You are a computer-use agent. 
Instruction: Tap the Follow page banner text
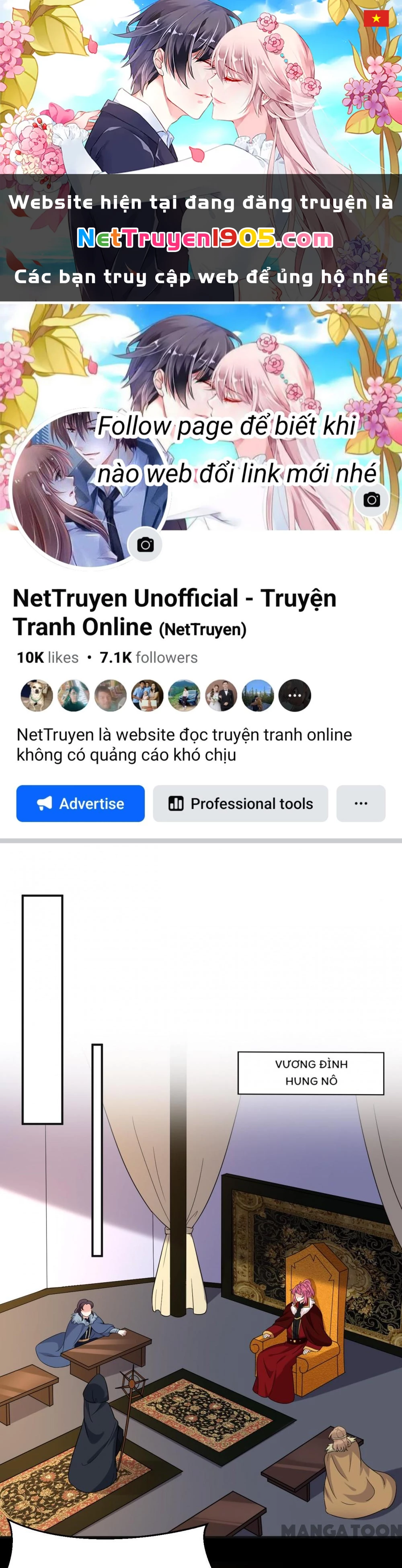coord(237,449)
